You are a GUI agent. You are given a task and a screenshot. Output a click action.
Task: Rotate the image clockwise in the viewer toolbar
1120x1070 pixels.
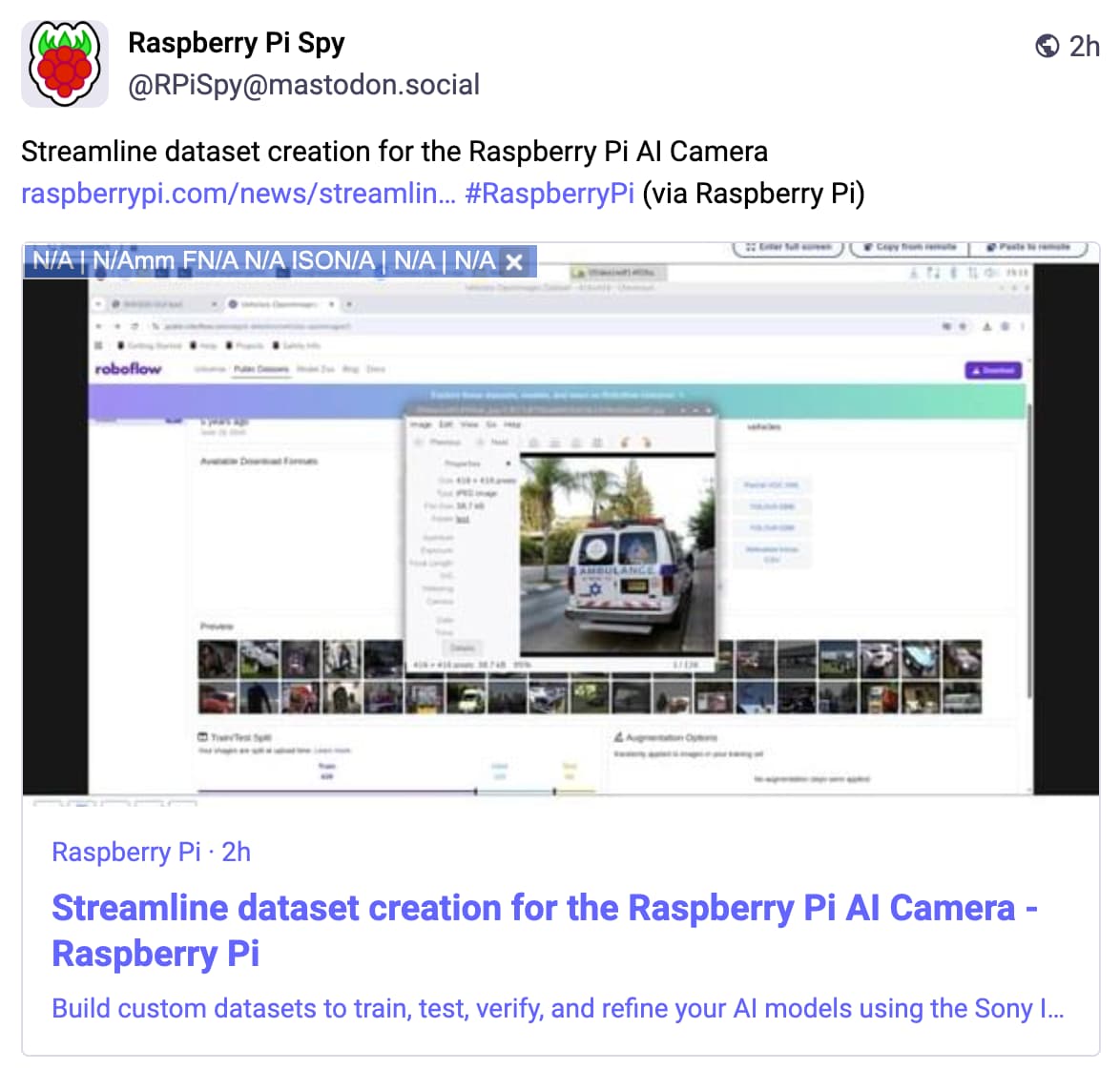click(x=646, y=442)
